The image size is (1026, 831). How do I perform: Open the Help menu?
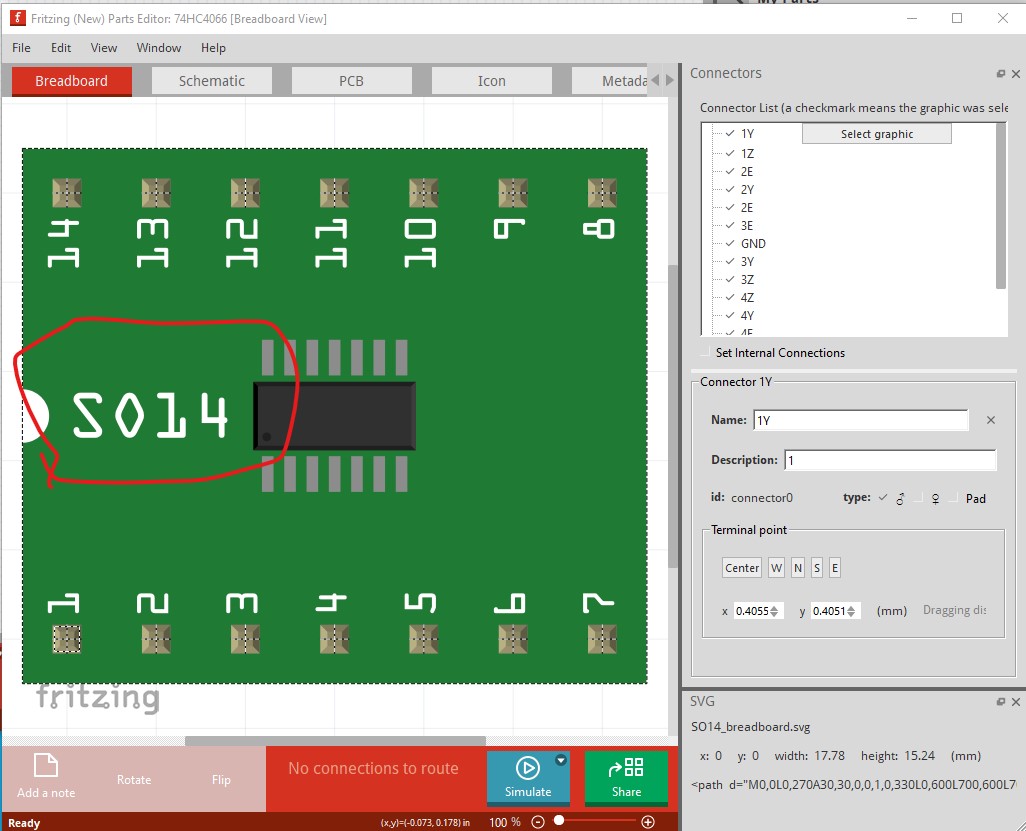(x=213, y=48)
